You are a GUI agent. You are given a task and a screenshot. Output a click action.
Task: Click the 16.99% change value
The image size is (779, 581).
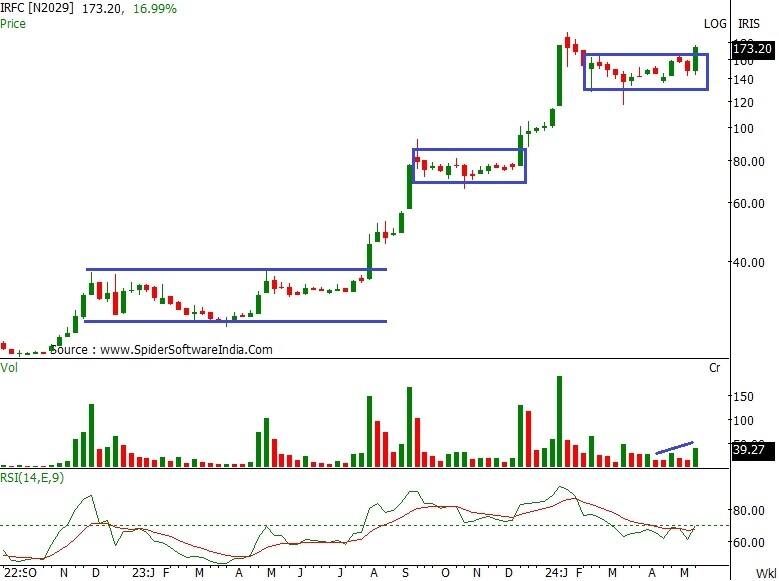(x=155, y=8)
